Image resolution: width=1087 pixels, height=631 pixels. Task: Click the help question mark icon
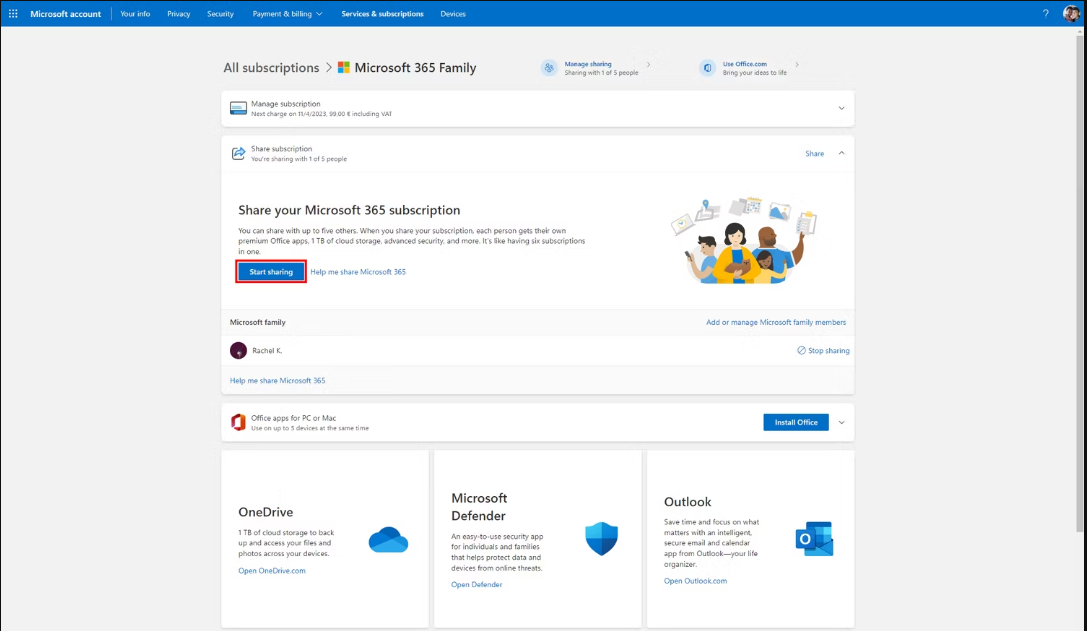pos(1046,14)
